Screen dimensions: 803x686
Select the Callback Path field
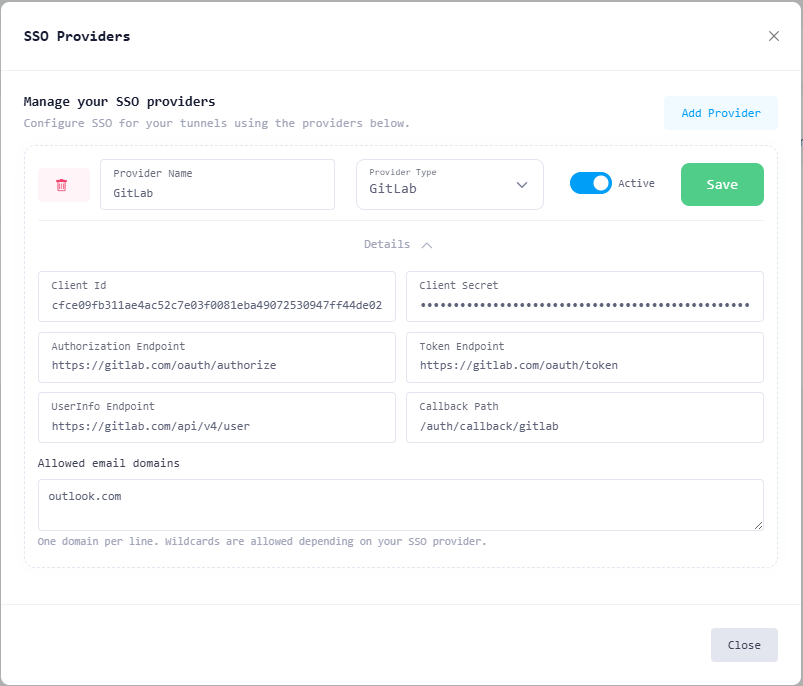click(584, 426)
